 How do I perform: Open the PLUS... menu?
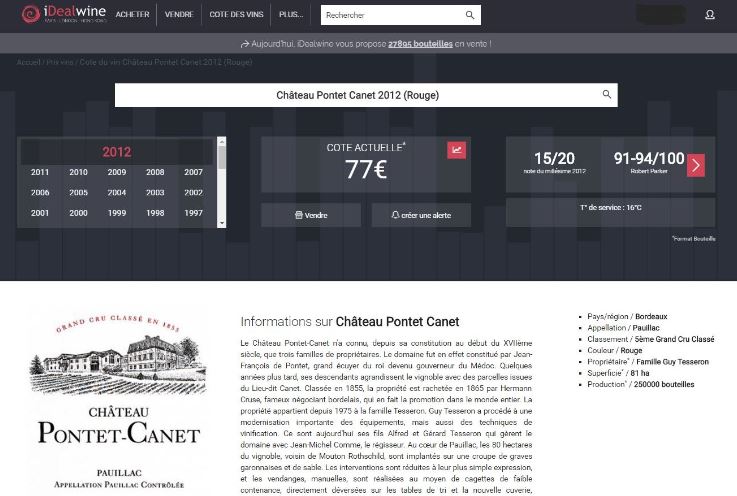click(x=291, y=15)
